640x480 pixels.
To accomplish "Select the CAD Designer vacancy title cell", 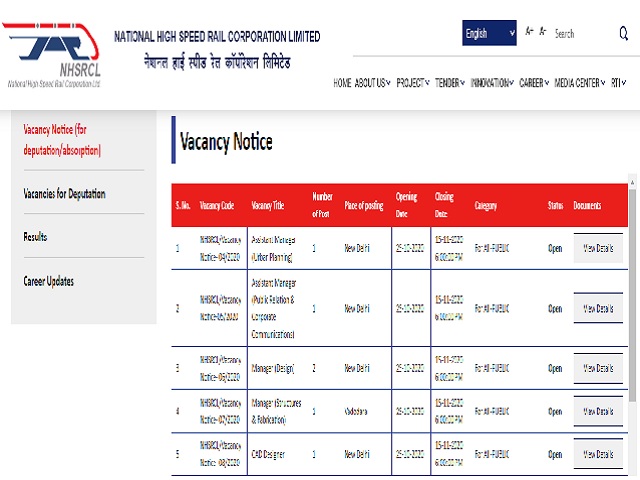I will pyautogui.click(x=268, y=454).
